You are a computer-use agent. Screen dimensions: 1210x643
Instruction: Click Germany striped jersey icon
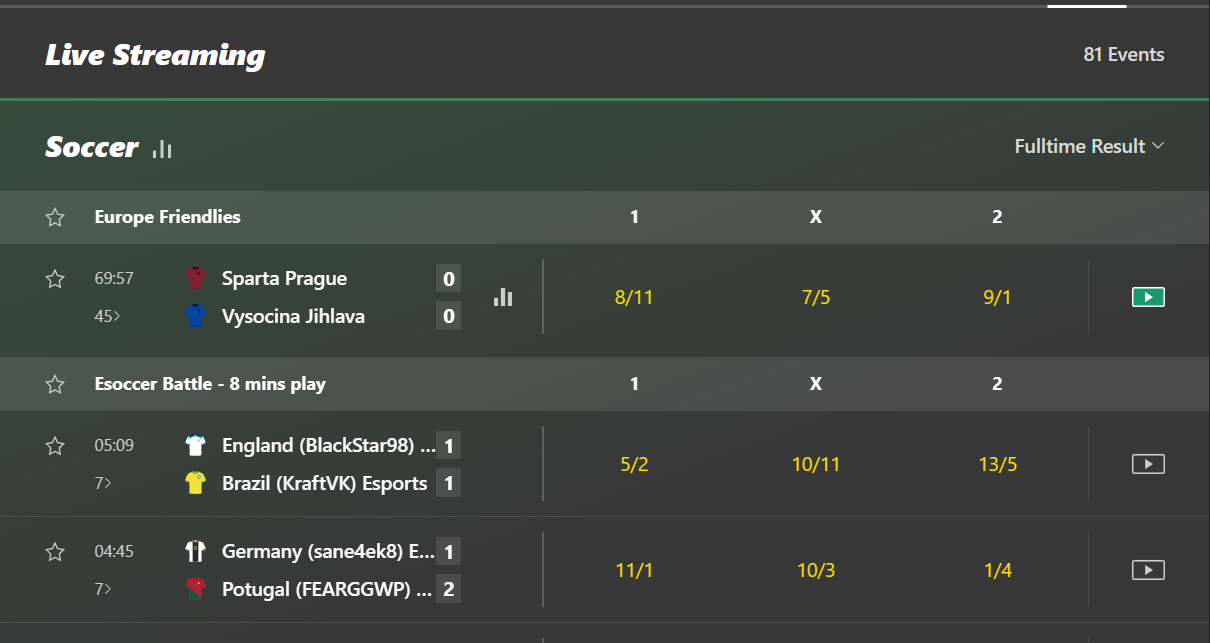195,551
